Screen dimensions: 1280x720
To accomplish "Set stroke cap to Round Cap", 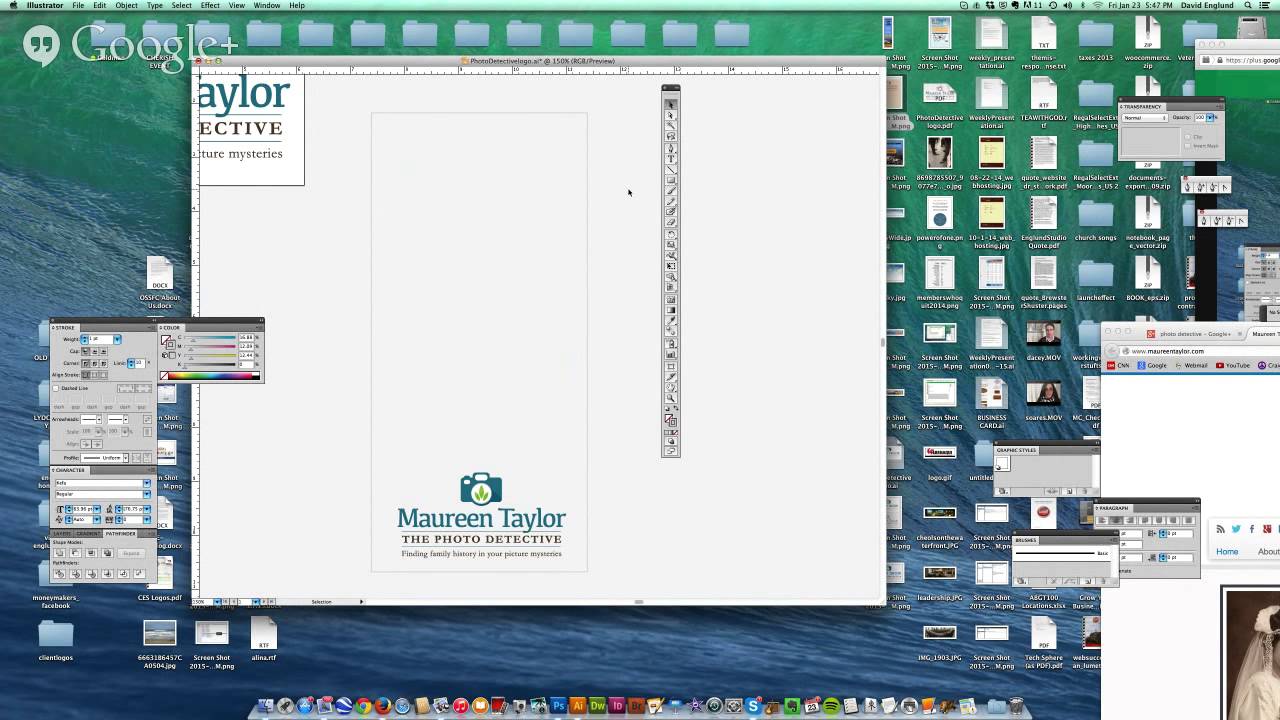I will (x=93, y=351).
